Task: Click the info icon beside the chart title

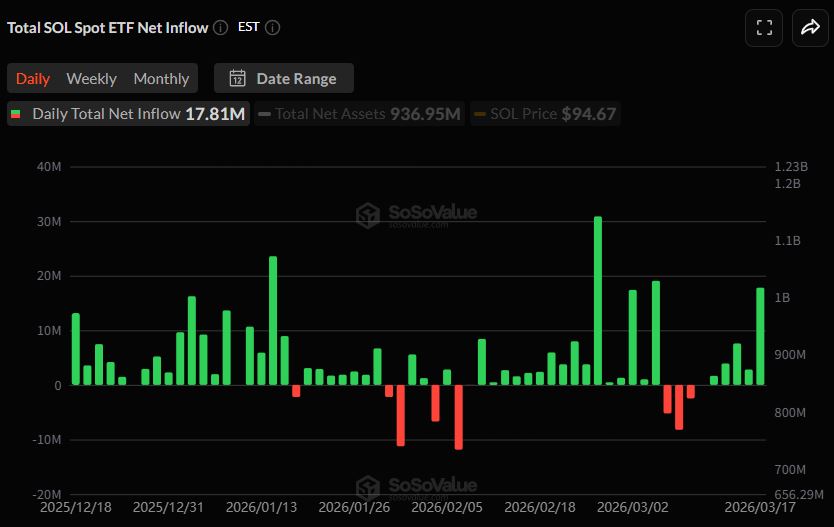Action: [x=221, y=28]
